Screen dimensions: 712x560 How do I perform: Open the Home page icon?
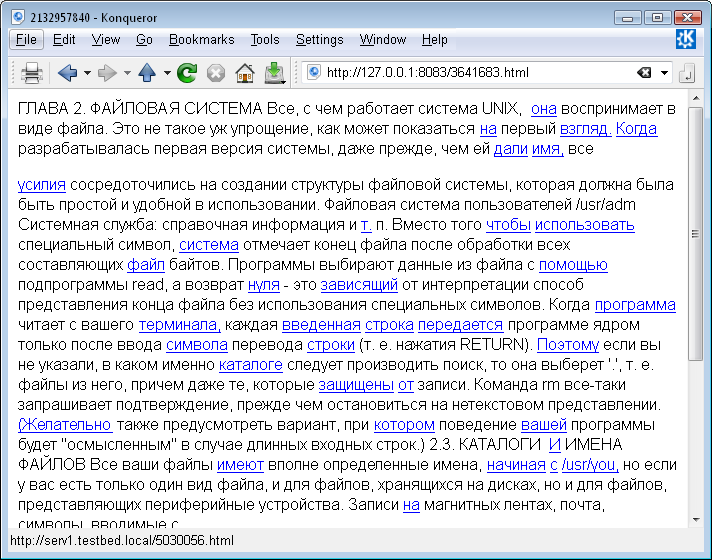245,73
